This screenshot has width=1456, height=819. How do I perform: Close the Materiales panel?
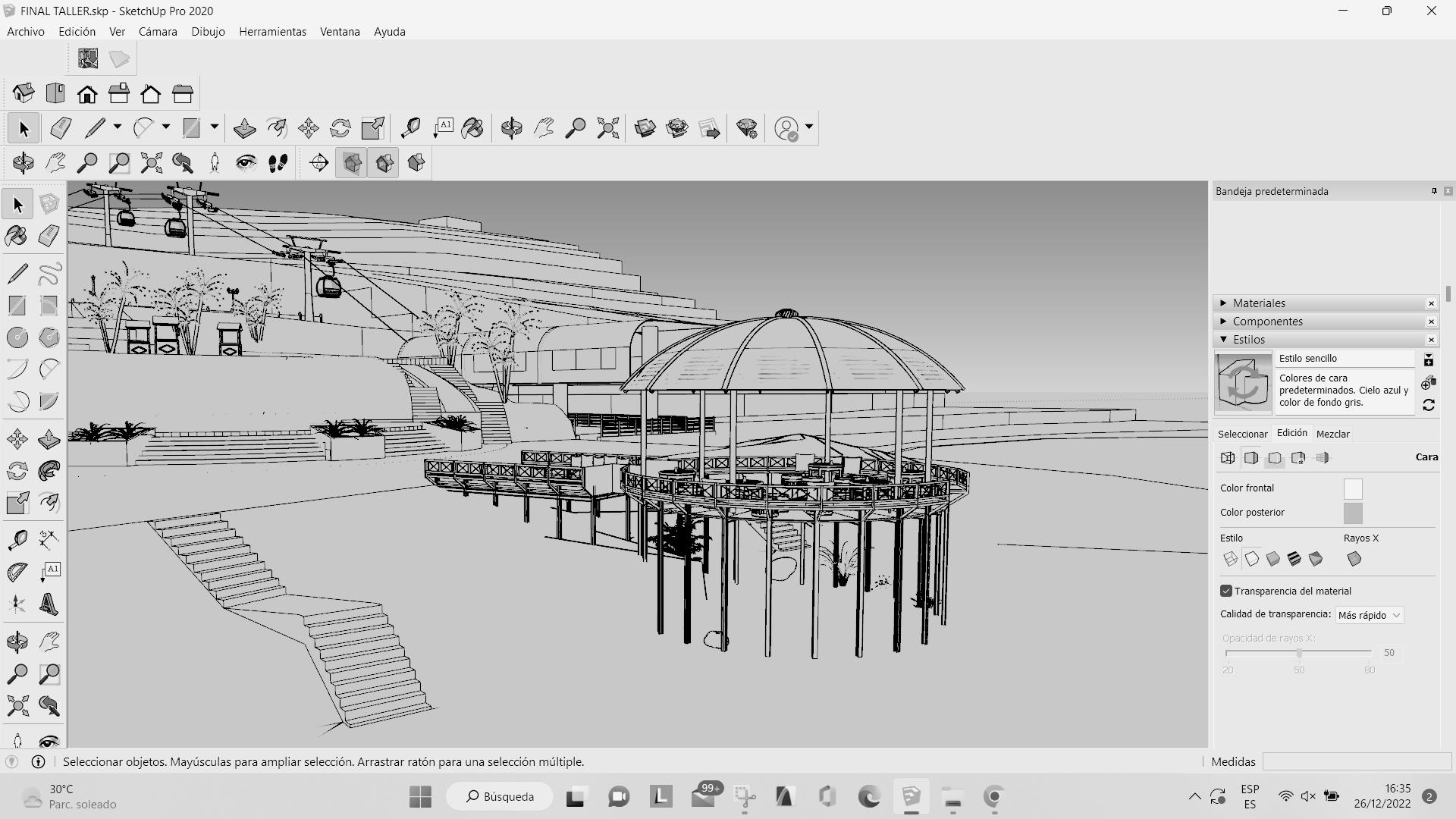1431,303
